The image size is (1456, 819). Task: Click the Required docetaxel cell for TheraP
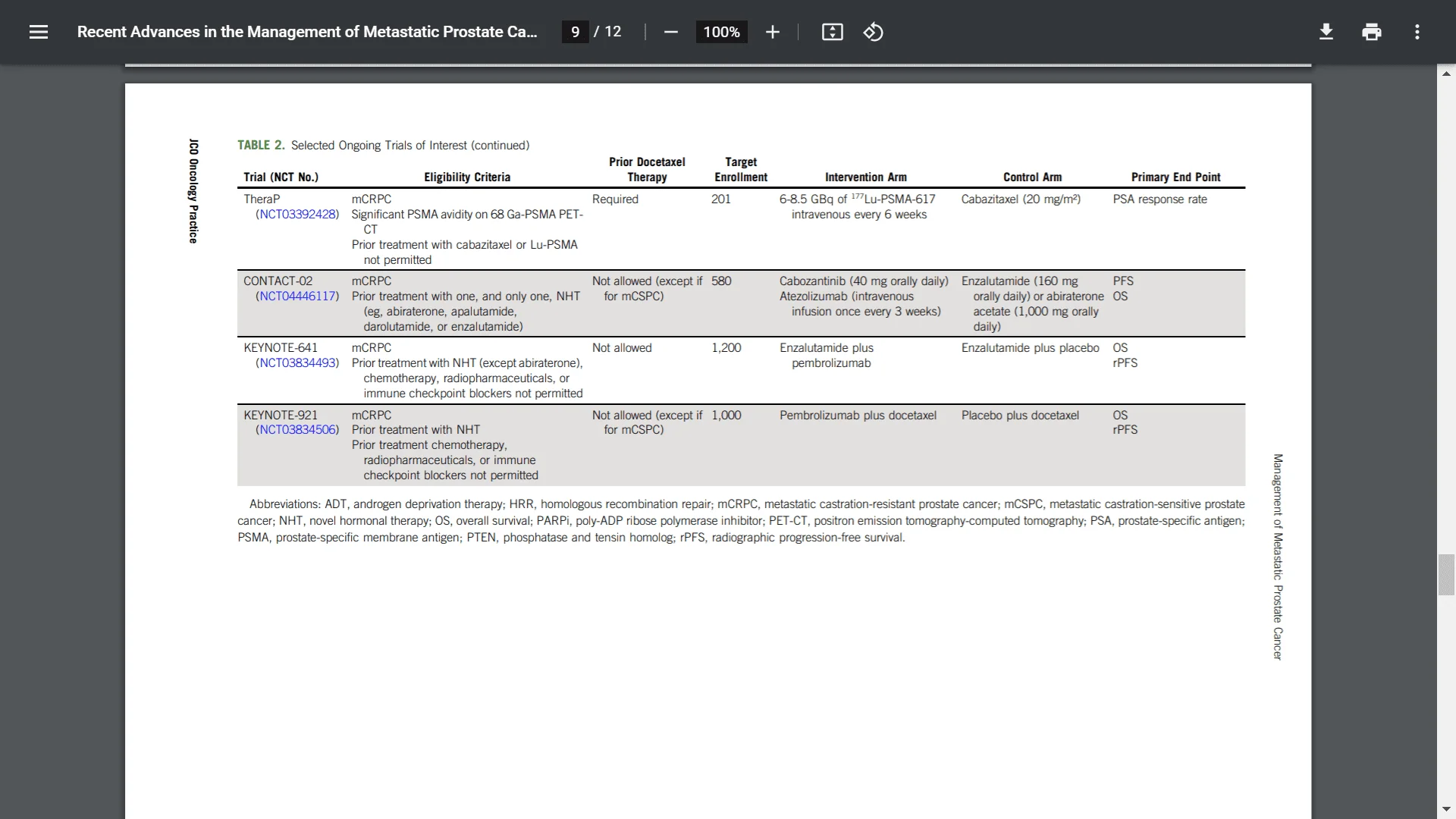[615, 199]
